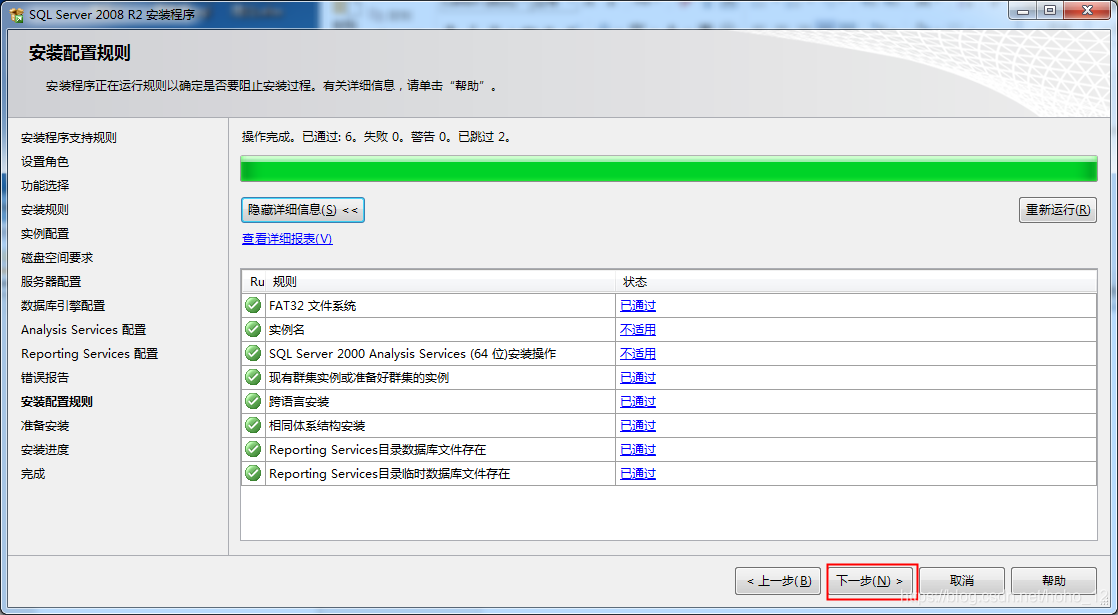This screenshot has height=615, width=1118.
Task: Click rule text 实例名
Action: 287,329
